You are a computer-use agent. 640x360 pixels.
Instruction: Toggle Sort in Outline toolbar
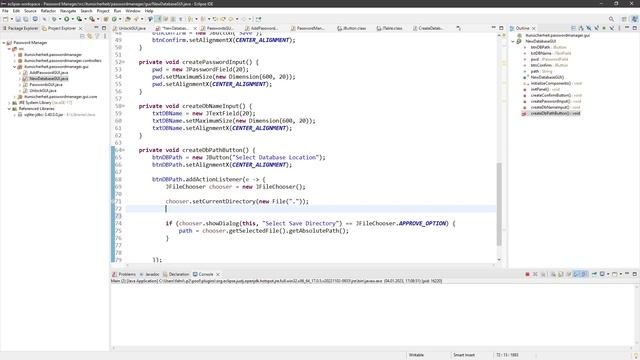point(581,28)
